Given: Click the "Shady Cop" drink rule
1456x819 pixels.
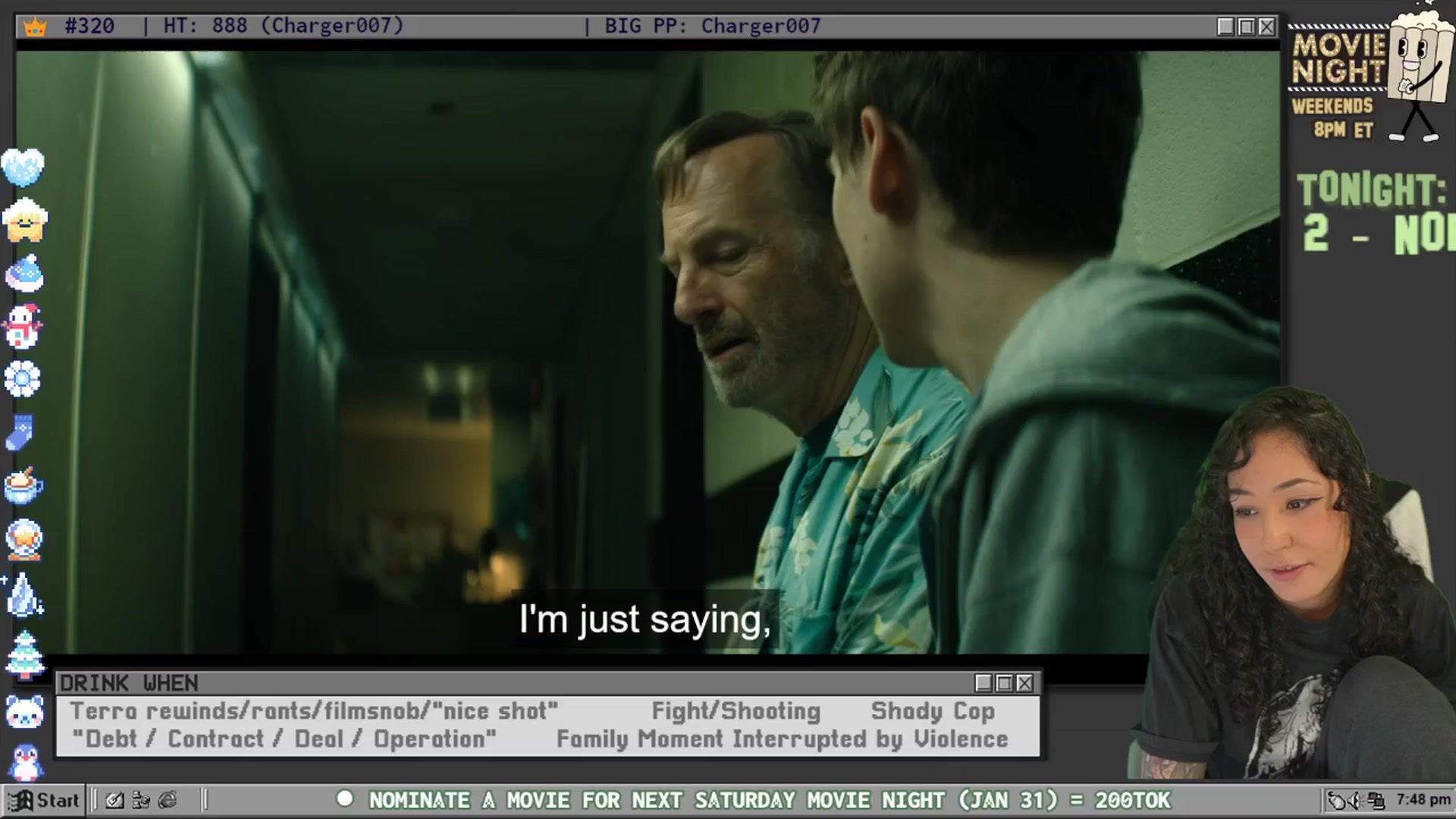Looking at the screenshot, I should click(x=933, y=711).
